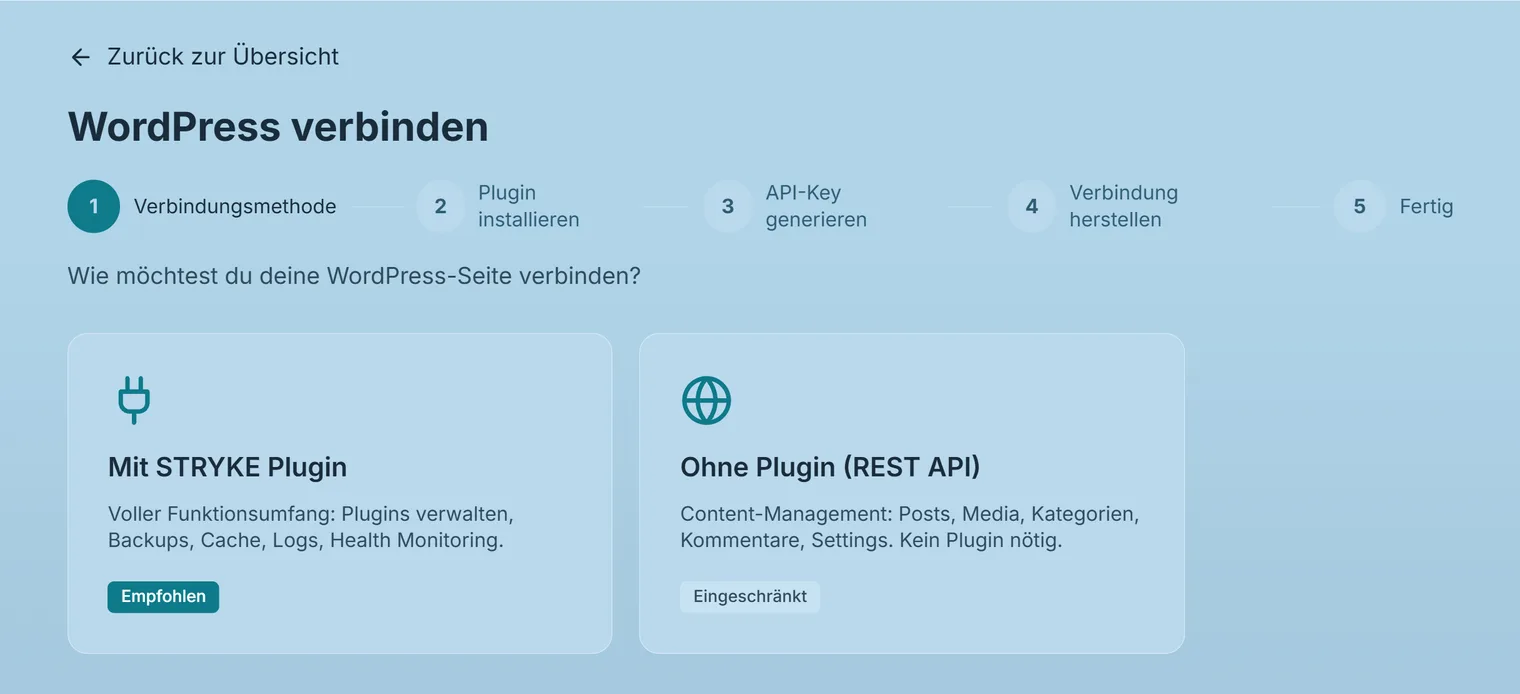This screenshot has height=694, width=1520.
Task: Click the Fertig step label
Action: pos(1426,207)
